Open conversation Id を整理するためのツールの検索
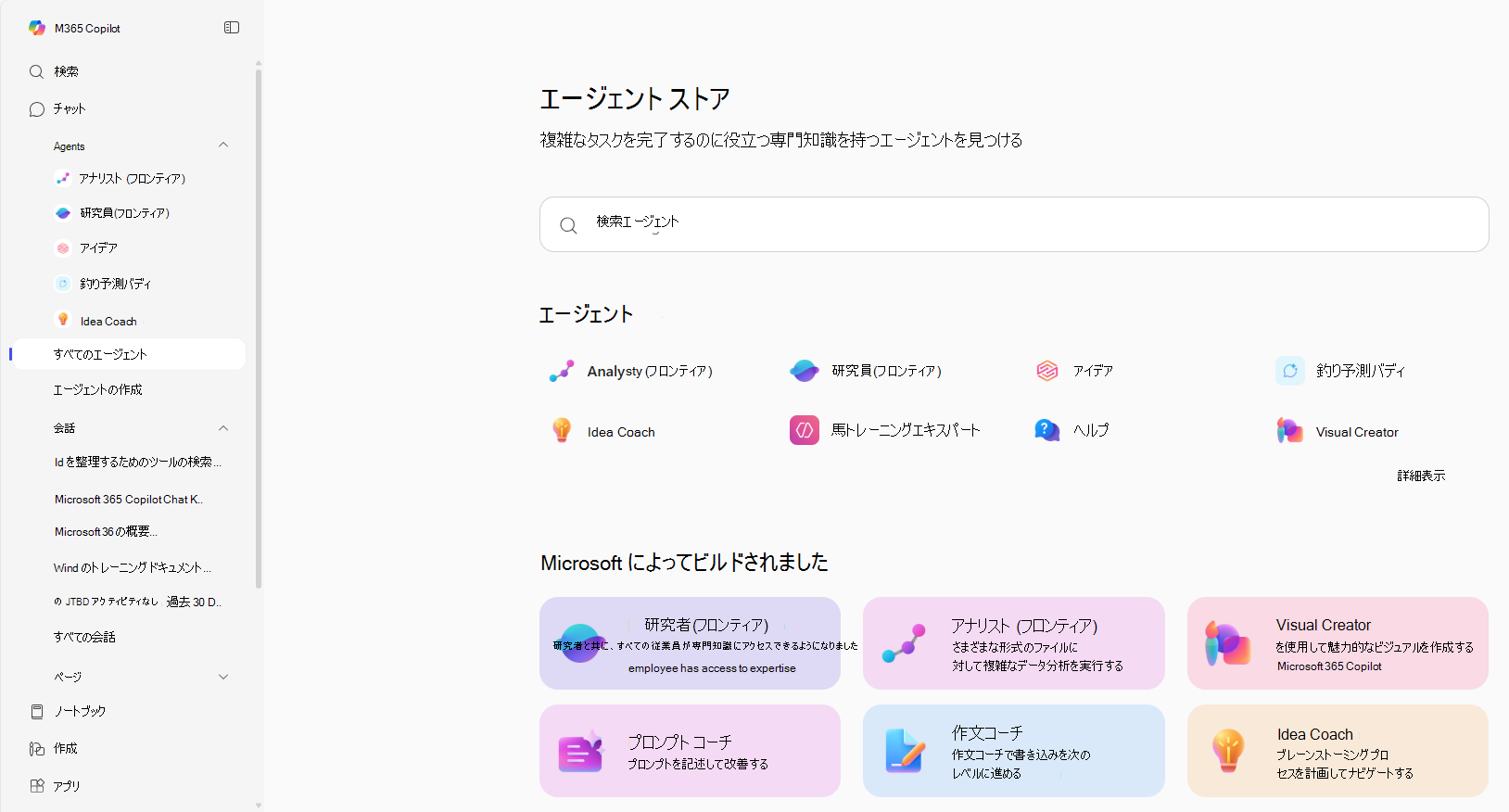 click(137, 462)
